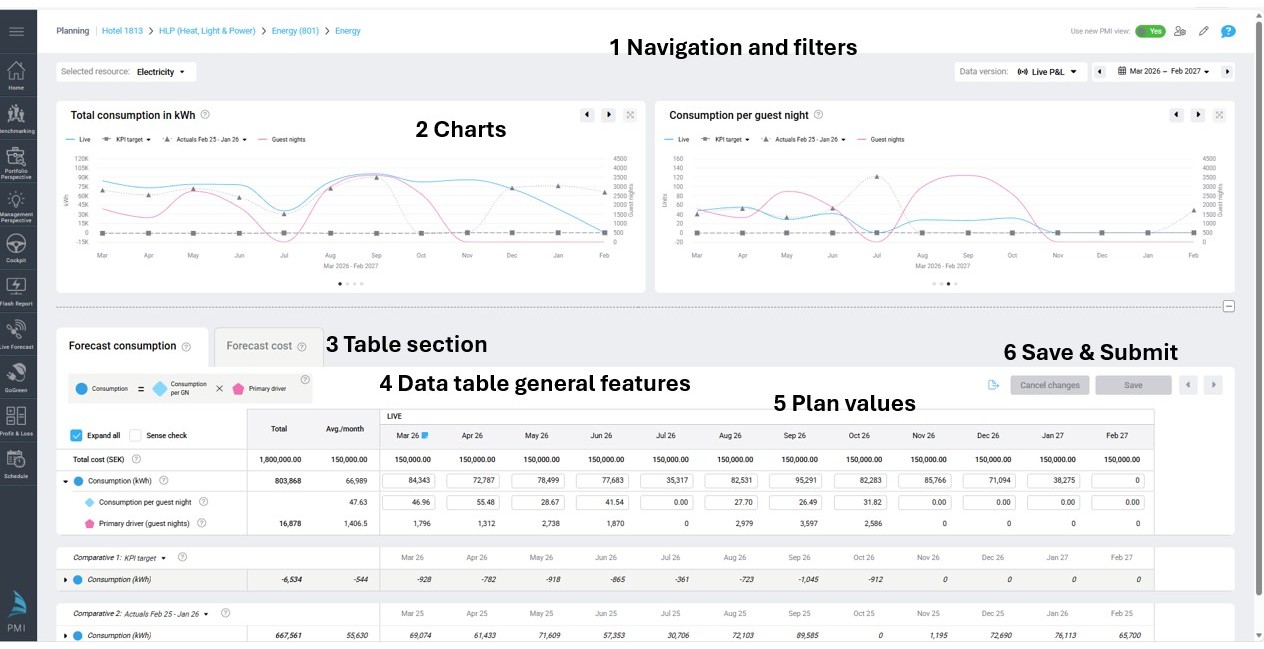Open Benchmarking from the sidebar
This screenshot has height=649, width=1264.
[x=17, y=118]
